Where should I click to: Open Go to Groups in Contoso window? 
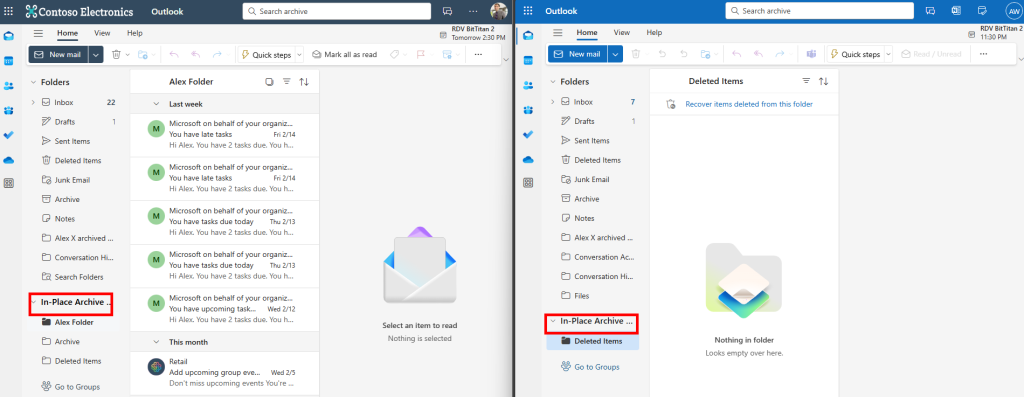[71, 387]
